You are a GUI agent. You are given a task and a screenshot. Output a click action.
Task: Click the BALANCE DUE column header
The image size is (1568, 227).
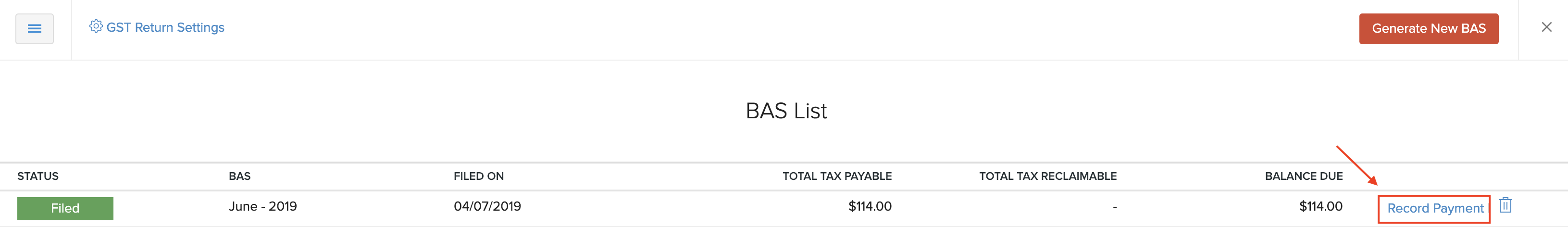(x=1303, y=176)
